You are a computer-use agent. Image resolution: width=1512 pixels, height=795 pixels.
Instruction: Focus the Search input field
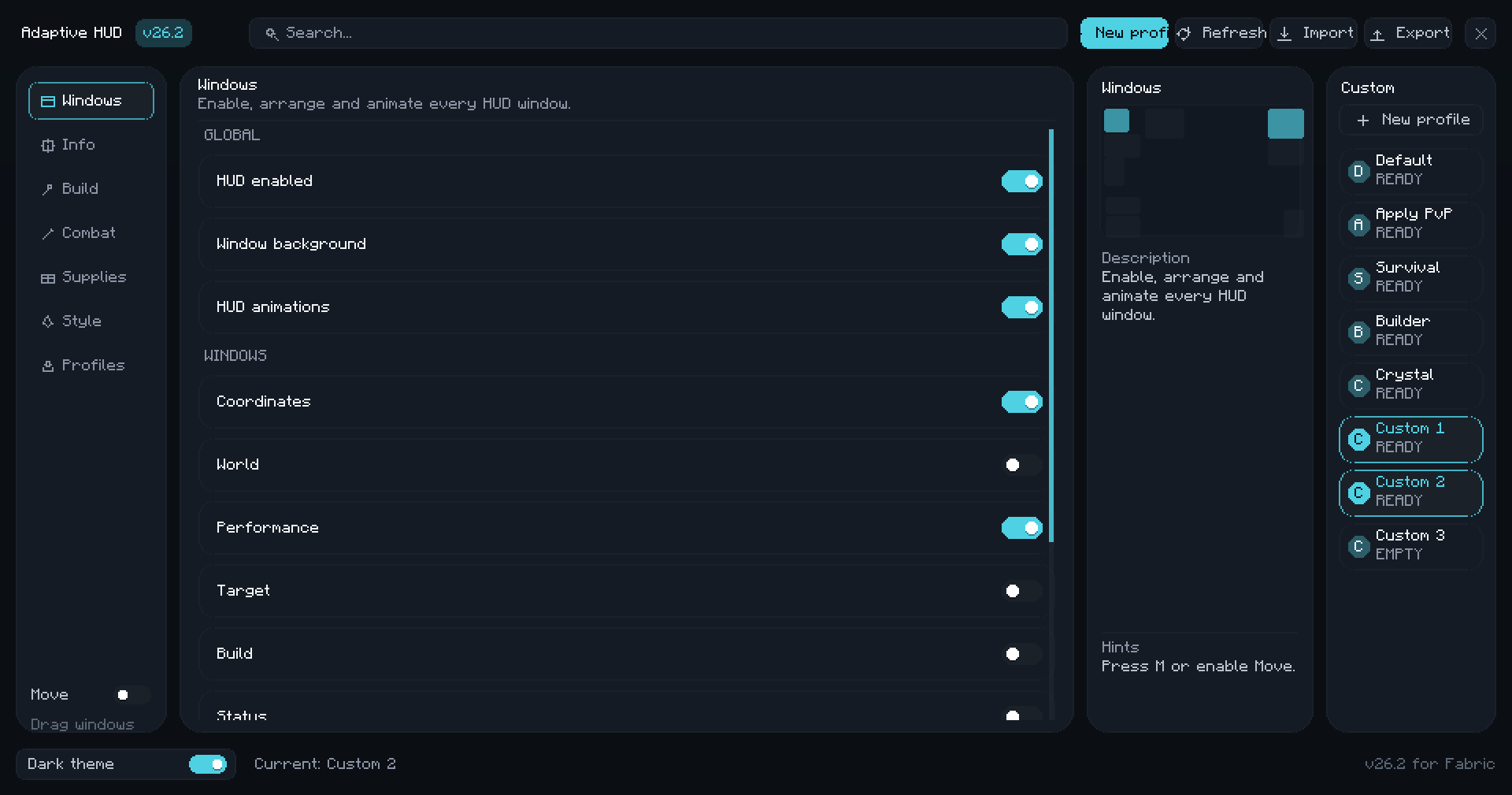658,33
